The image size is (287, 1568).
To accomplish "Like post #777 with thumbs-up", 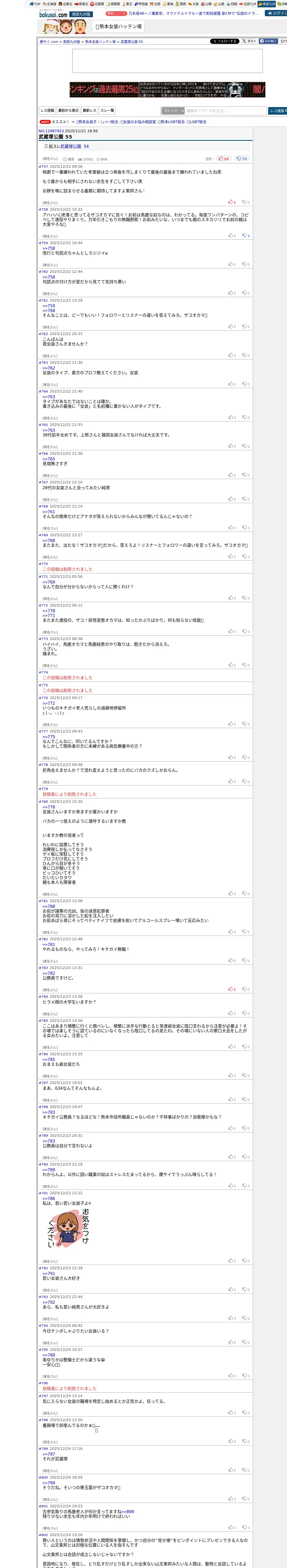I will click(232, 757).
